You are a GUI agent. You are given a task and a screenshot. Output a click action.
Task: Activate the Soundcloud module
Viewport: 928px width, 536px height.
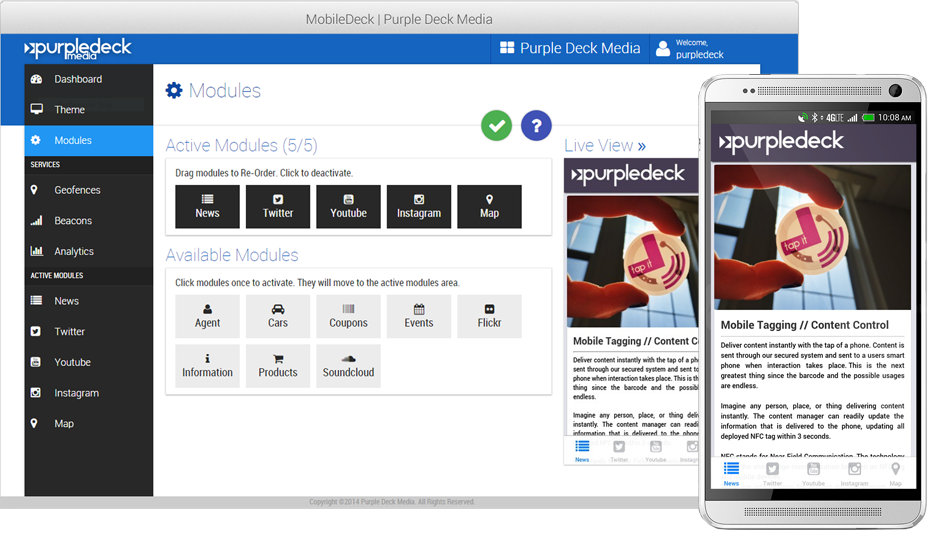[x=348, y=366]
